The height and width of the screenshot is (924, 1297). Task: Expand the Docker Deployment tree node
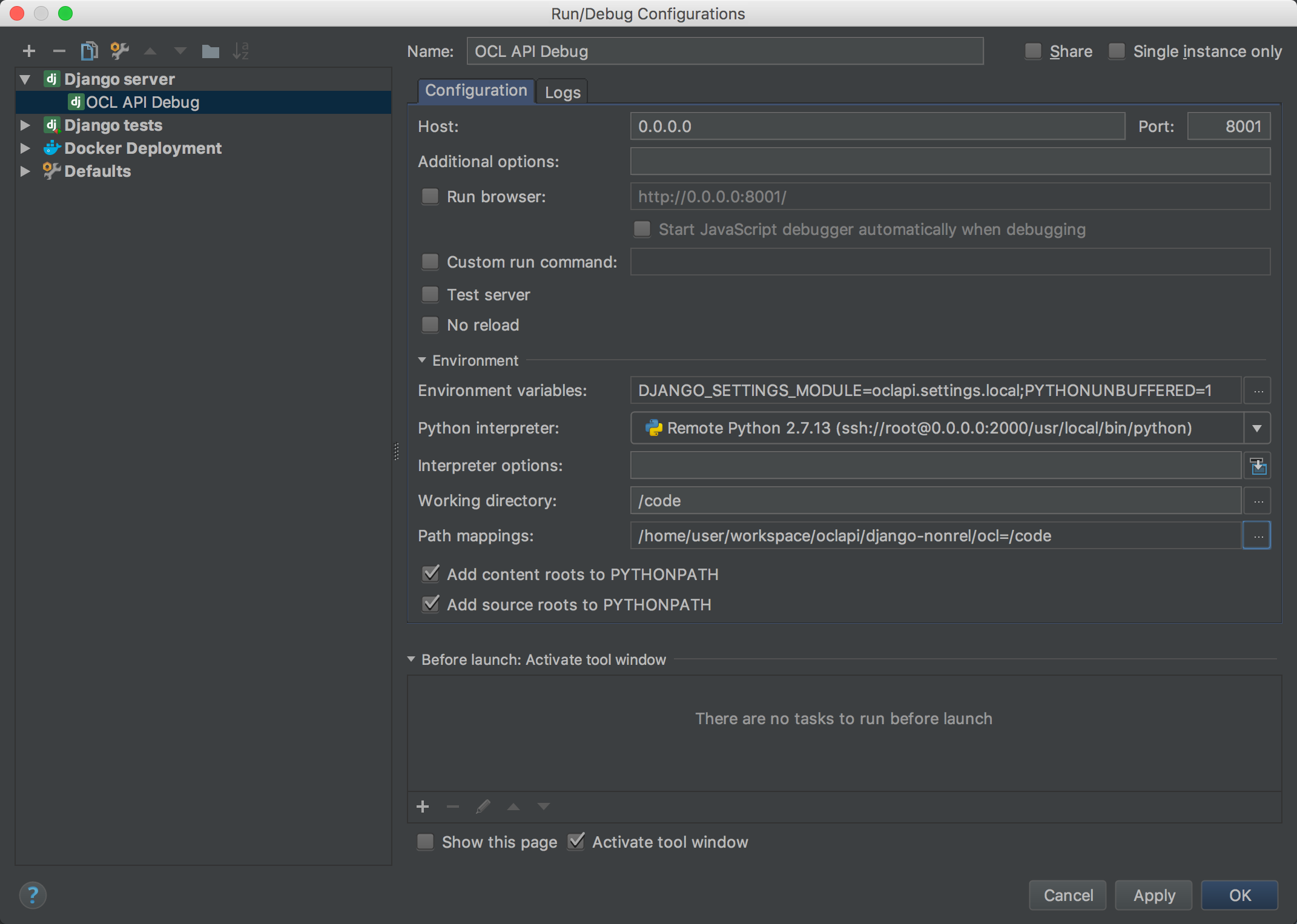click(x=25, y=148)
